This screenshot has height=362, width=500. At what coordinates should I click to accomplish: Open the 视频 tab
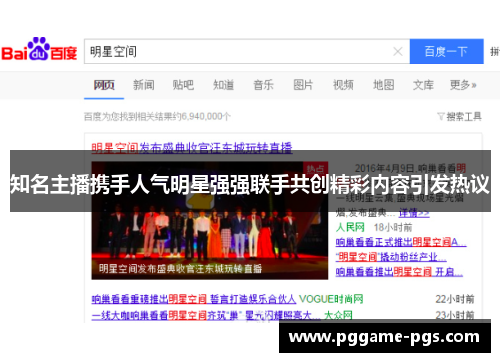click(343, 85)
